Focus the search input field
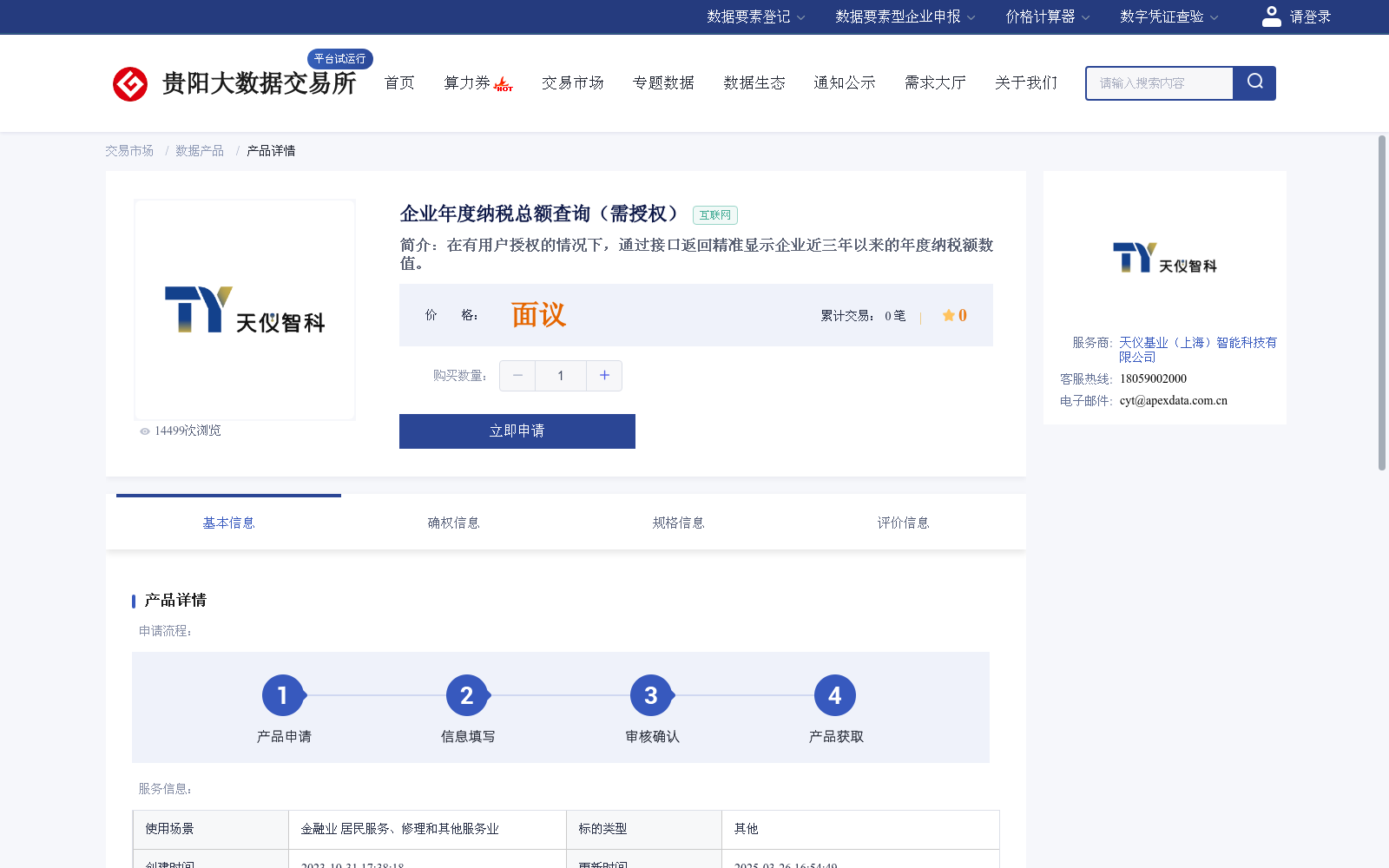Screen dimensions: 1389x868 coord(1160,83)
